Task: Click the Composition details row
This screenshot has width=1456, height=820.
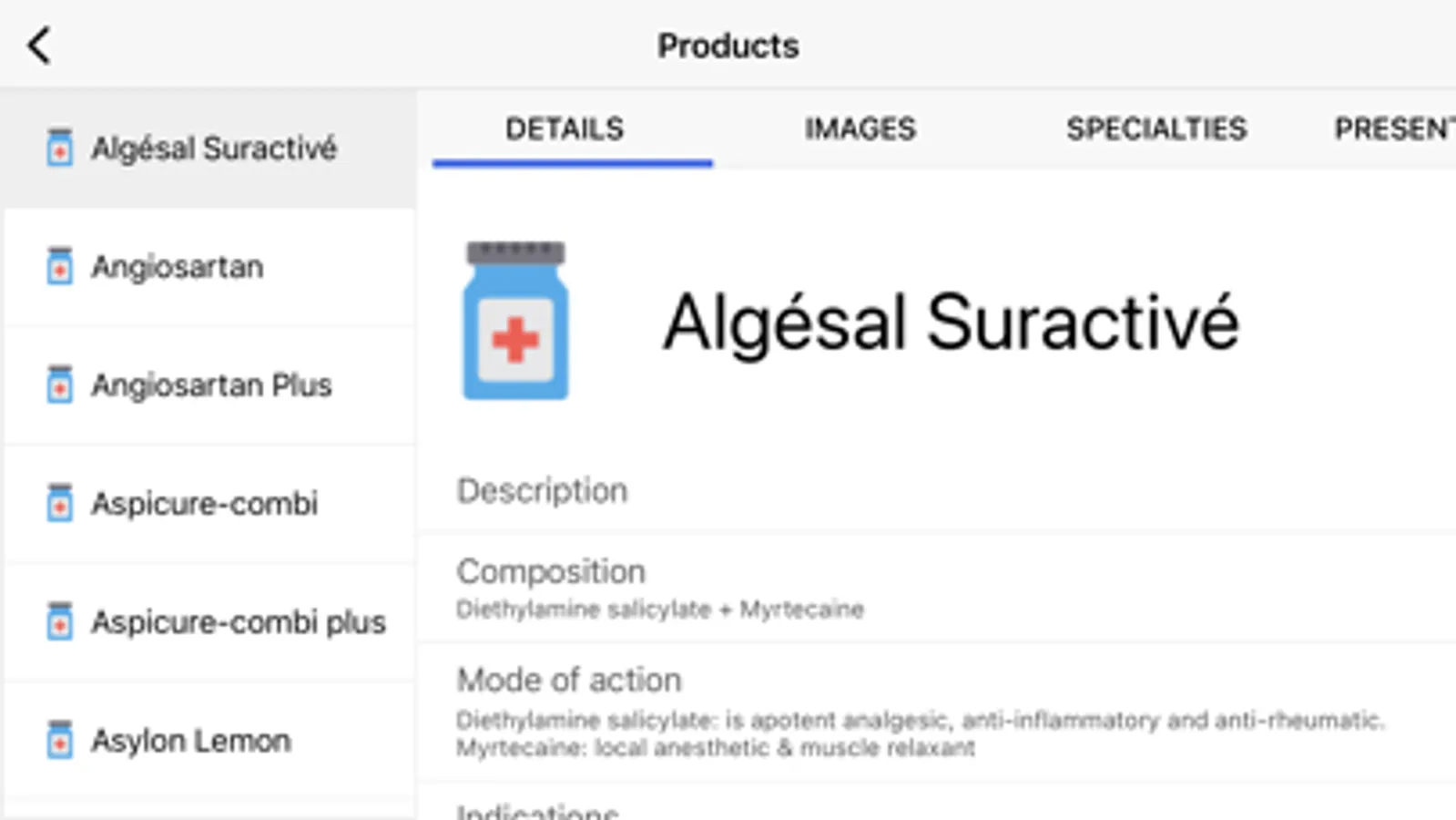Action: (936, 589)
